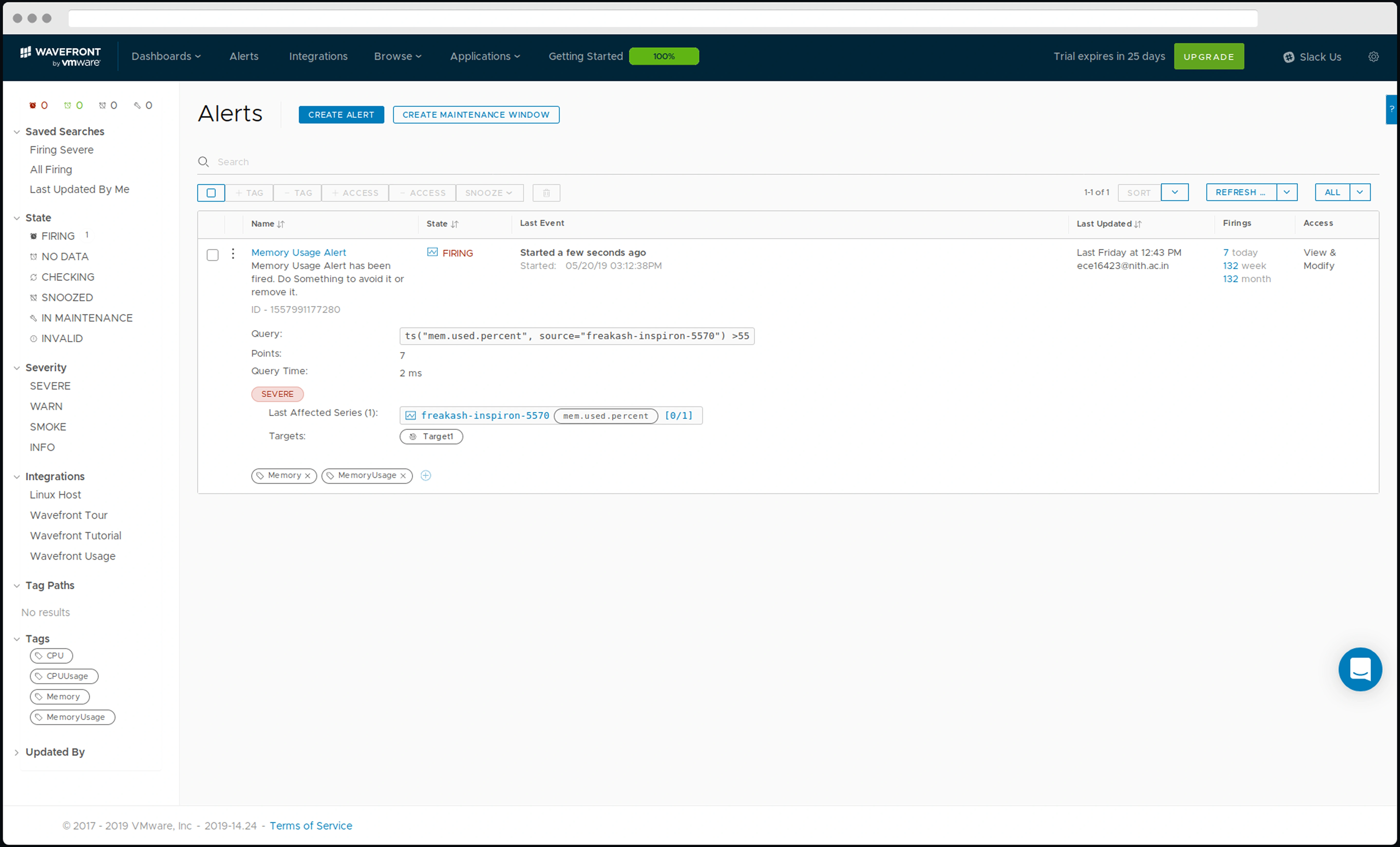Image resolution: width=1400 pixels, height=847 pixels.
Task: Open the settings gear icon
Action: click(1373, 57)
